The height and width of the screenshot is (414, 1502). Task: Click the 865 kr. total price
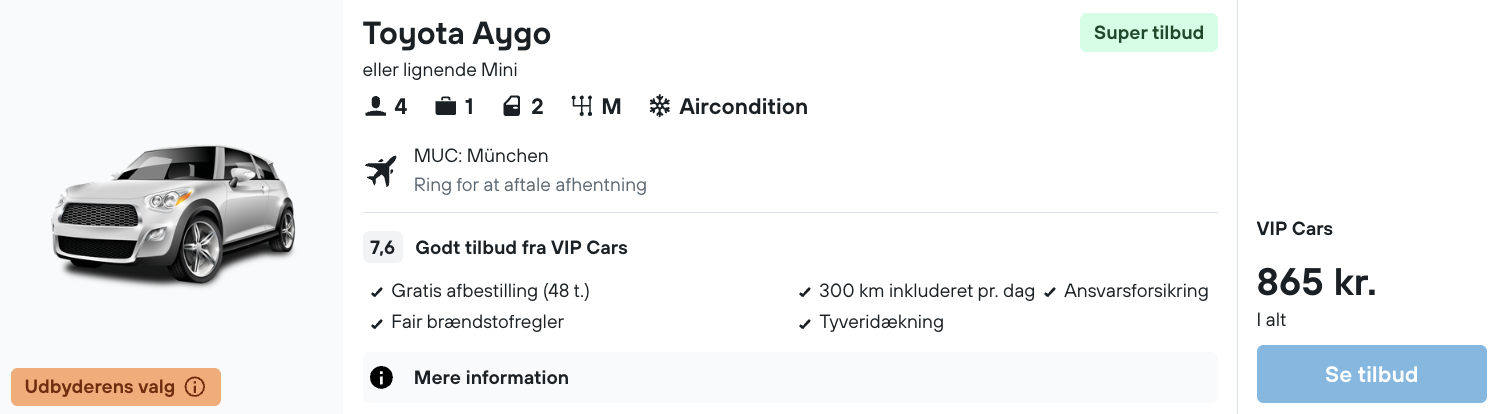[1316, 284]
